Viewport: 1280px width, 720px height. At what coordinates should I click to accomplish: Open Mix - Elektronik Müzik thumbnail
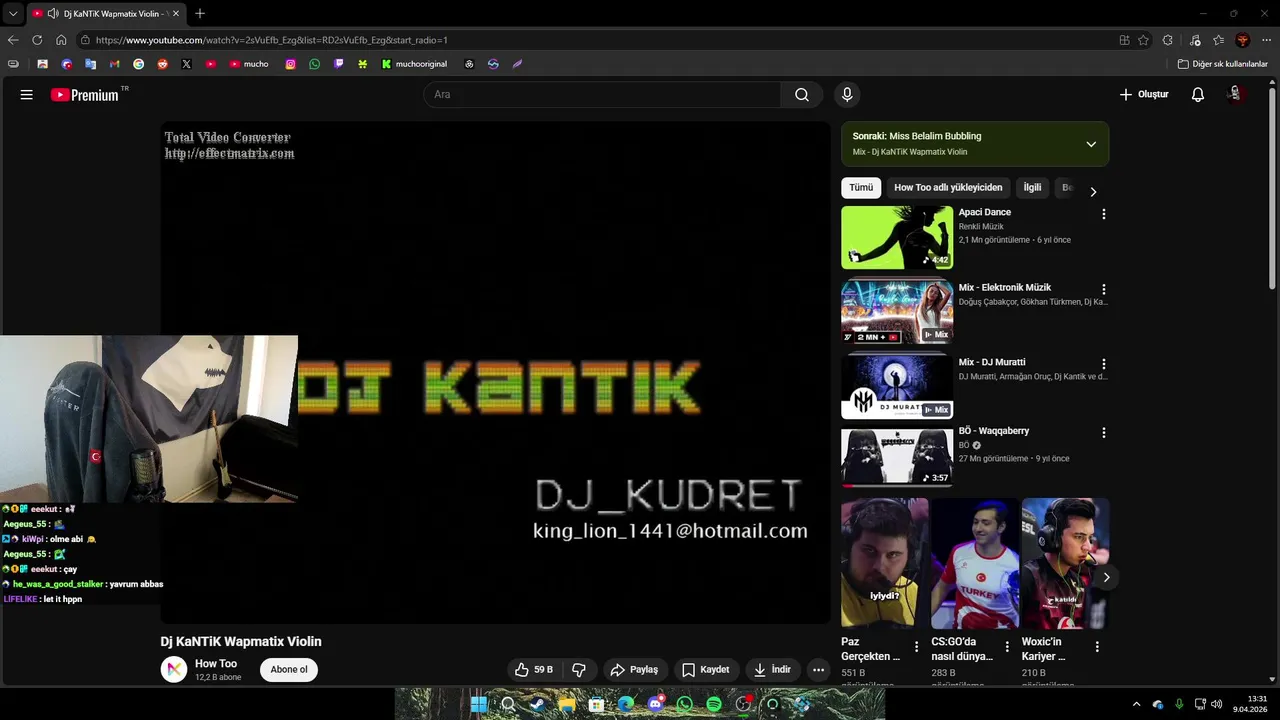point(897,312)
